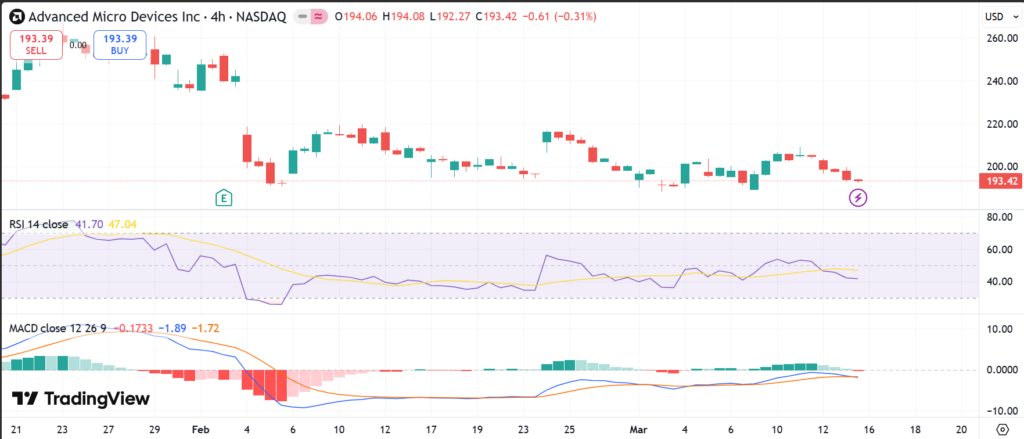This screenshot has width=1024, height=439.
Task: Select the RSI 14 close indicator legend
Action: (x=39, y=225)
